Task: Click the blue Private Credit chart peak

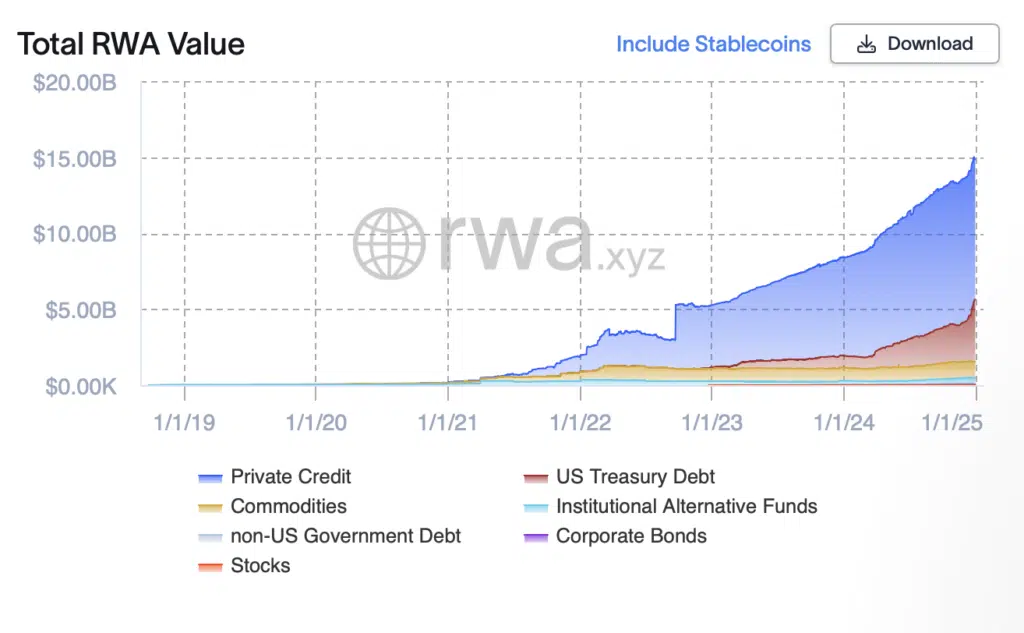Action: pyautogui.click(x=973, y=160)
